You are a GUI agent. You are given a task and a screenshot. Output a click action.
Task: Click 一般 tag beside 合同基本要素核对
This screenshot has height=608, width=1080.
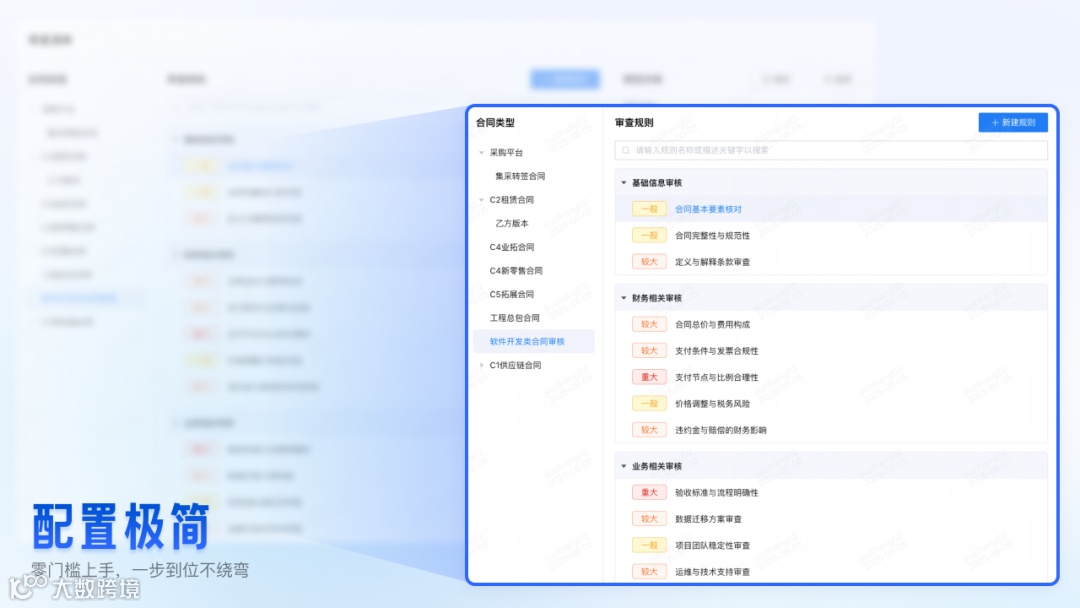coord(649,209)
